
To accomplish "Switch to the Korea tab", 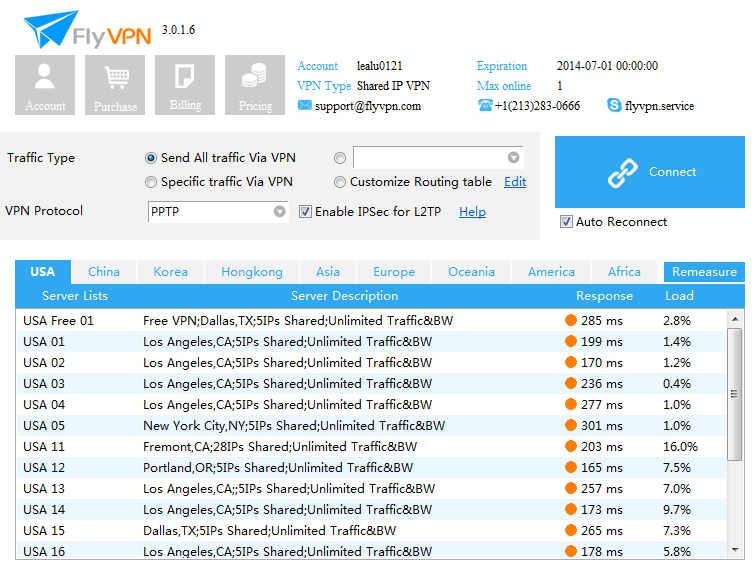I will point(171,272).
